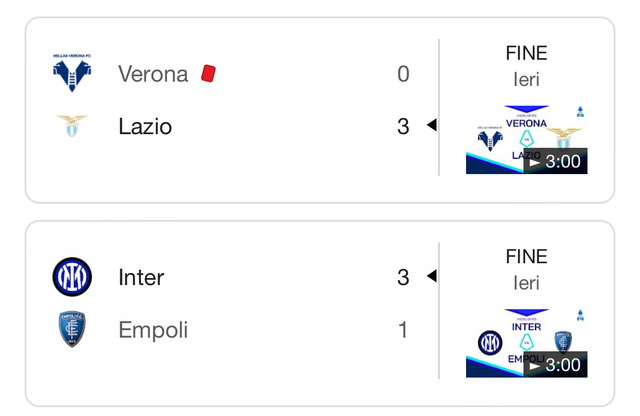Play the Verona vs Lazio highlights video
This screenshot has height=416, width=640.
coord(527,140)
